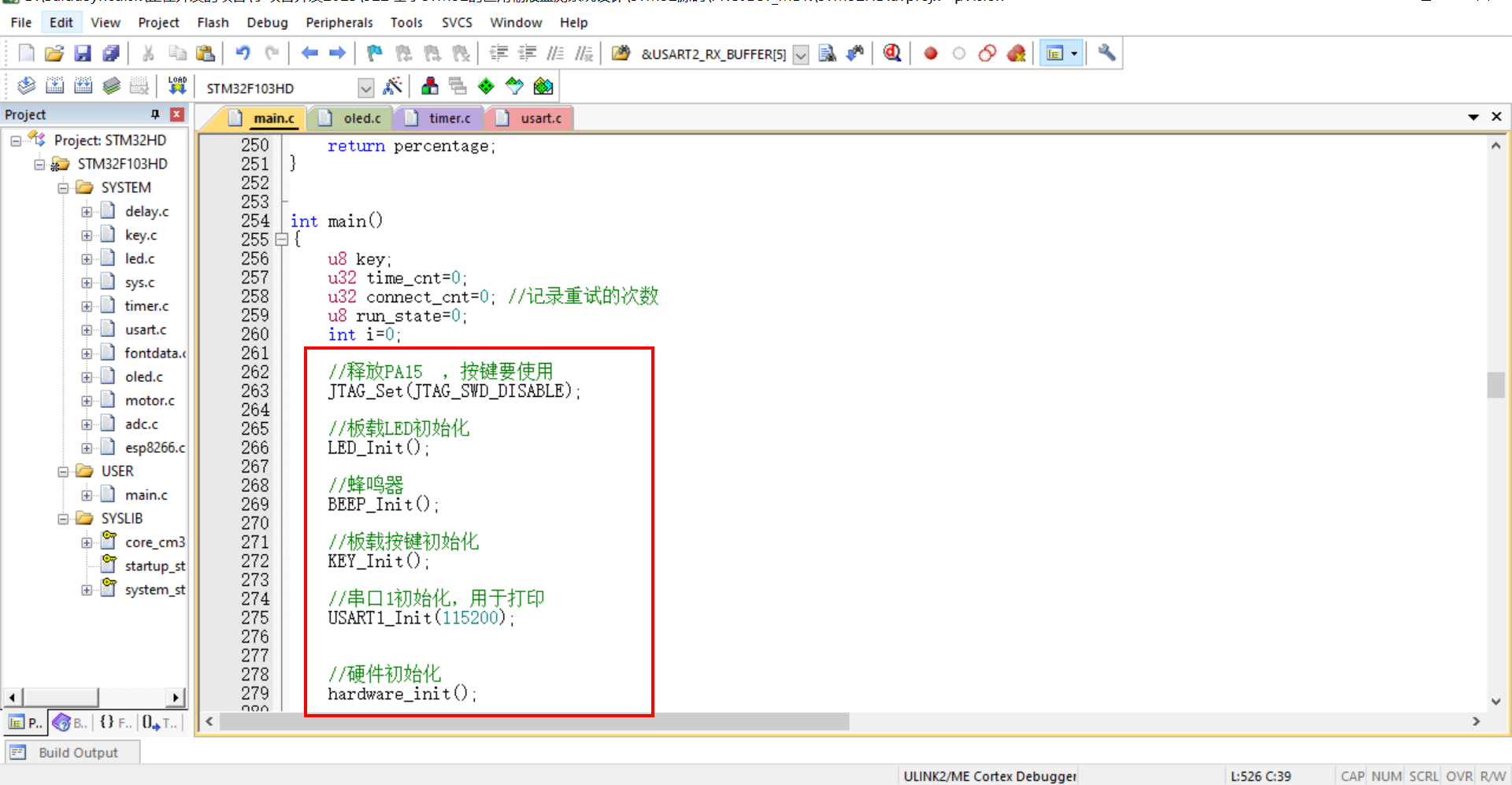This screenshot has width=1512, height=785.
Task: Open the Build Output panel tab
Action: [72, 753]
